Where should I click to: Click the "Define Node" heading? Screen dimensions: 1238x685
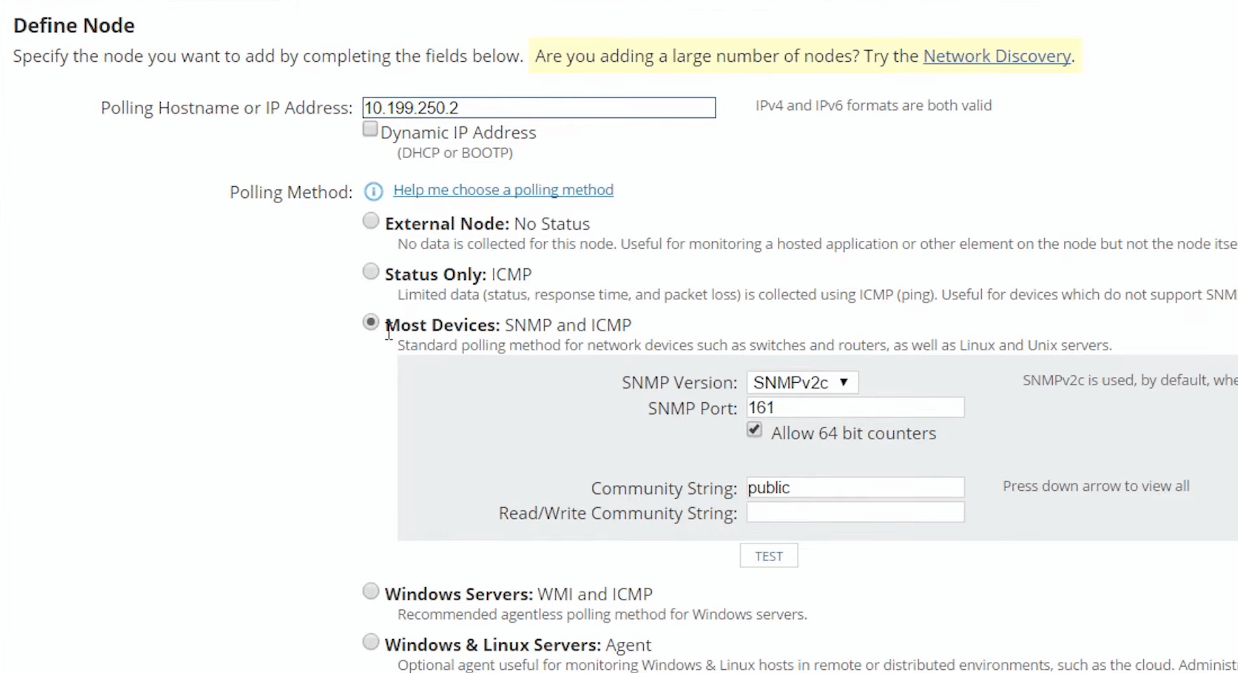74,25
